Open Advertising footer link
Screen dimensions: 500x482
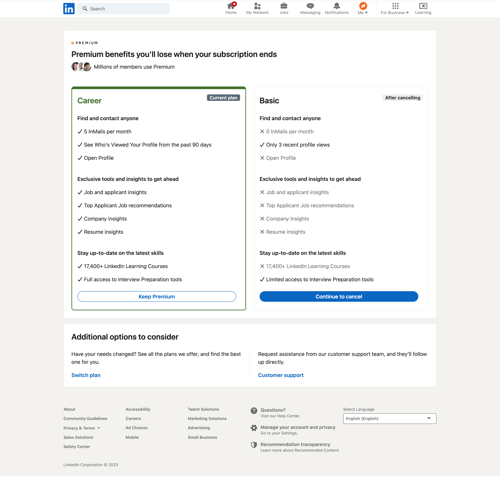(x=199, y=428)
